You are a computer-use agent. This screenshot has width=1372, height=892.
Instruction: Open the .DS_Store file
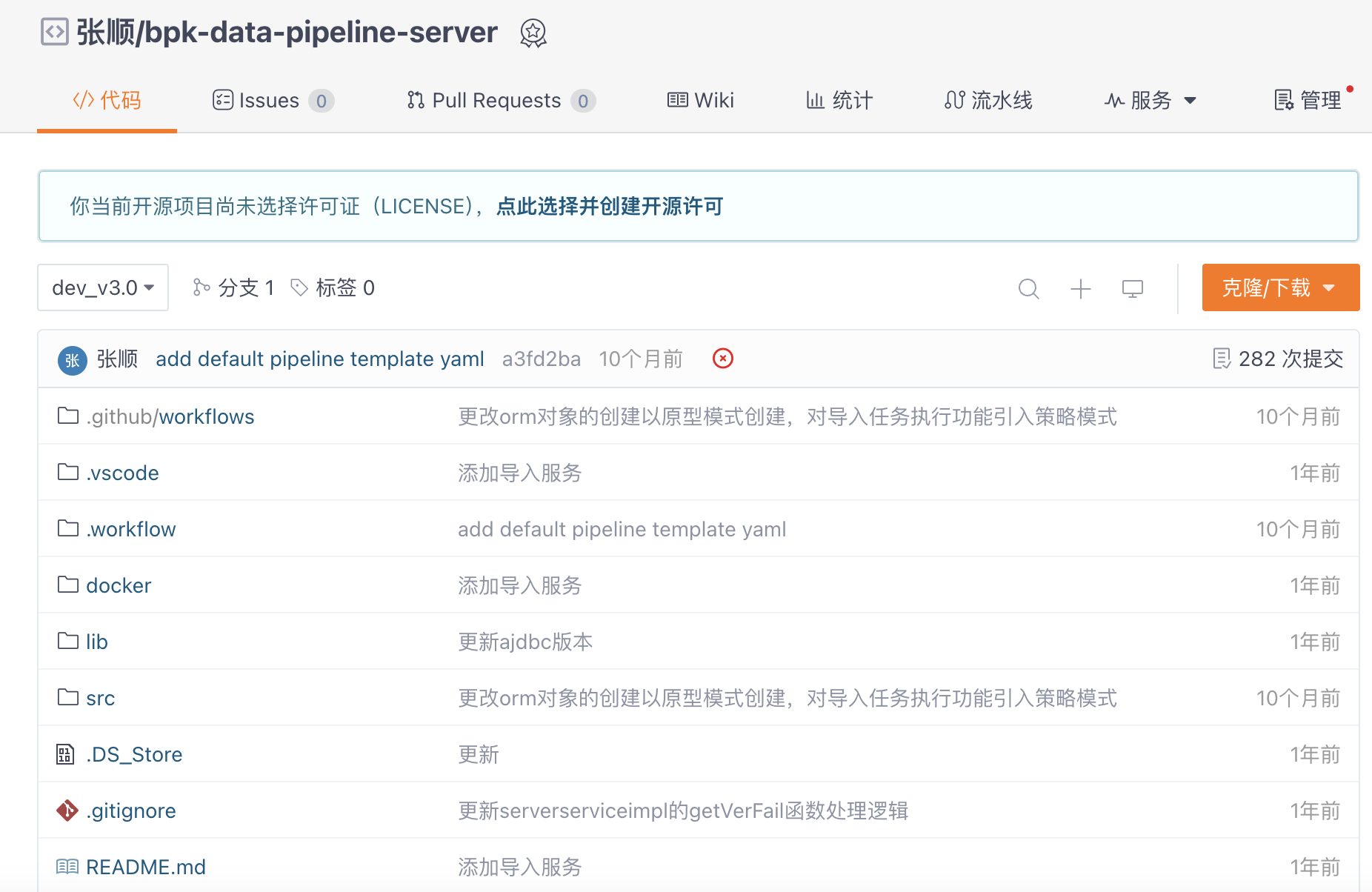click(x=134, y=754)
